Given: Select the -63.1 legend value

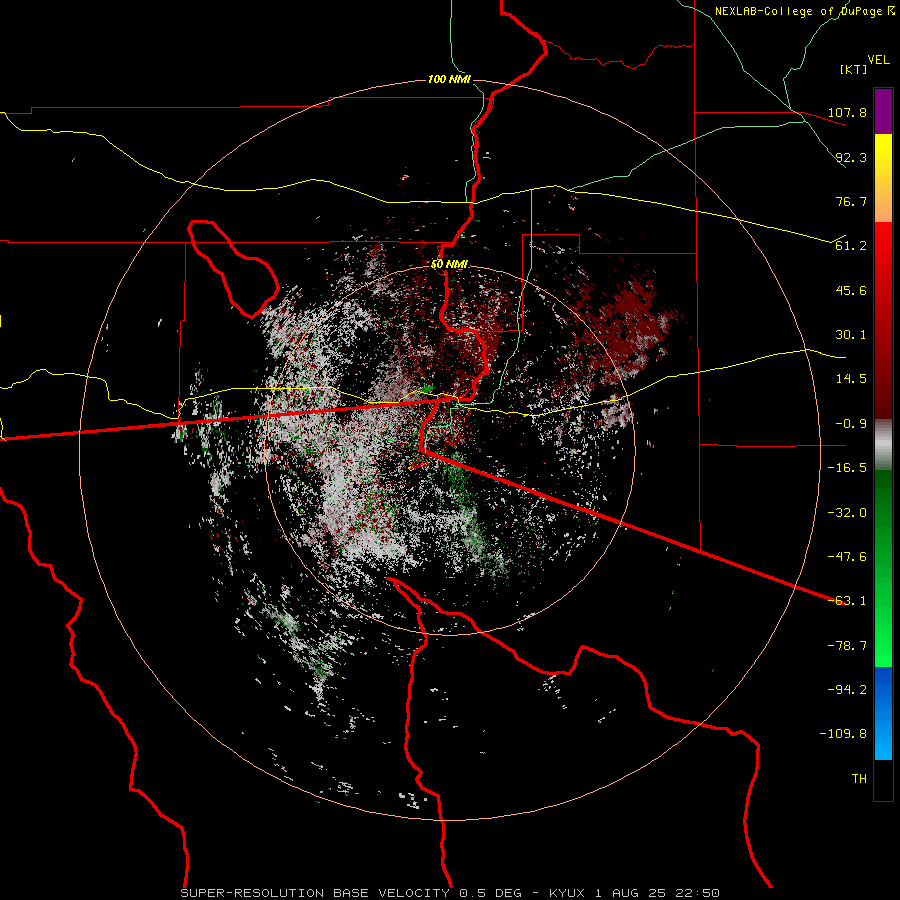Looking at the screenshot, I should tap(847, 601).
